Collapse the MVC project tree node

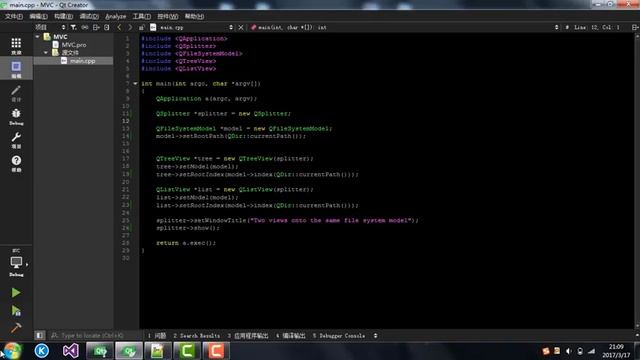tap(38, 37)
